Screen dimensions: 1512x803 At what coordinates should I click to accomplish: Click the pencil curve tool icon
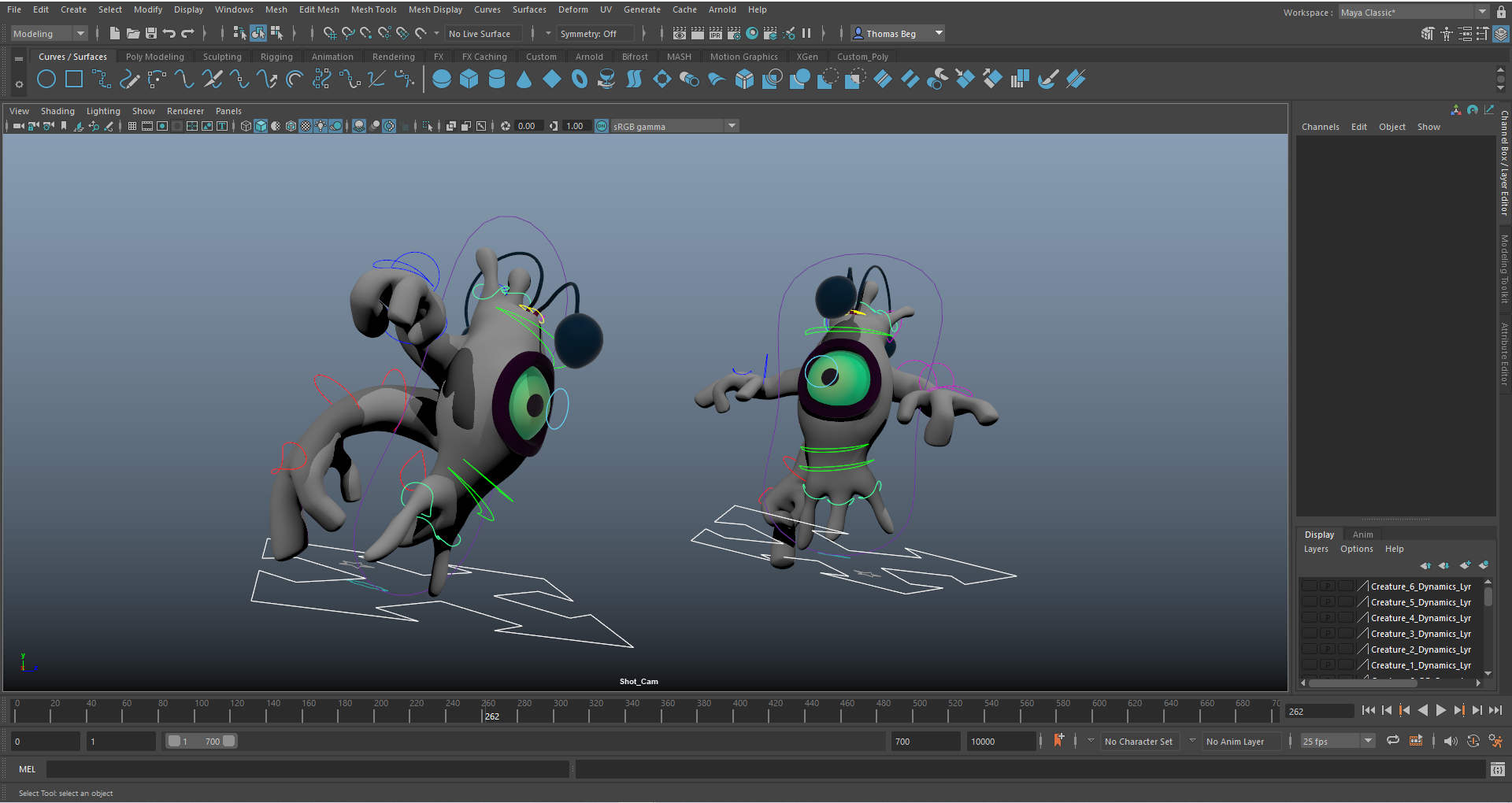[x=129, y=80]
